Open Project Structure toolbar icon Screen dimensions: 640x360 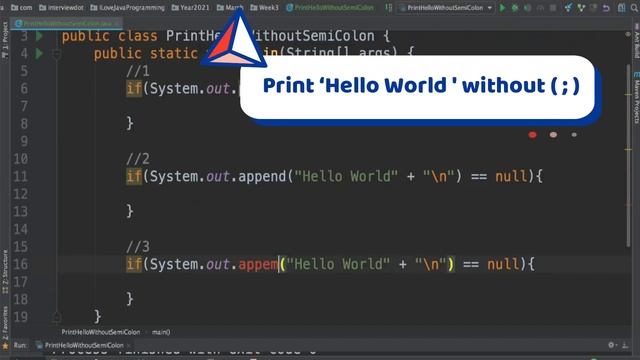pos(621,8)
